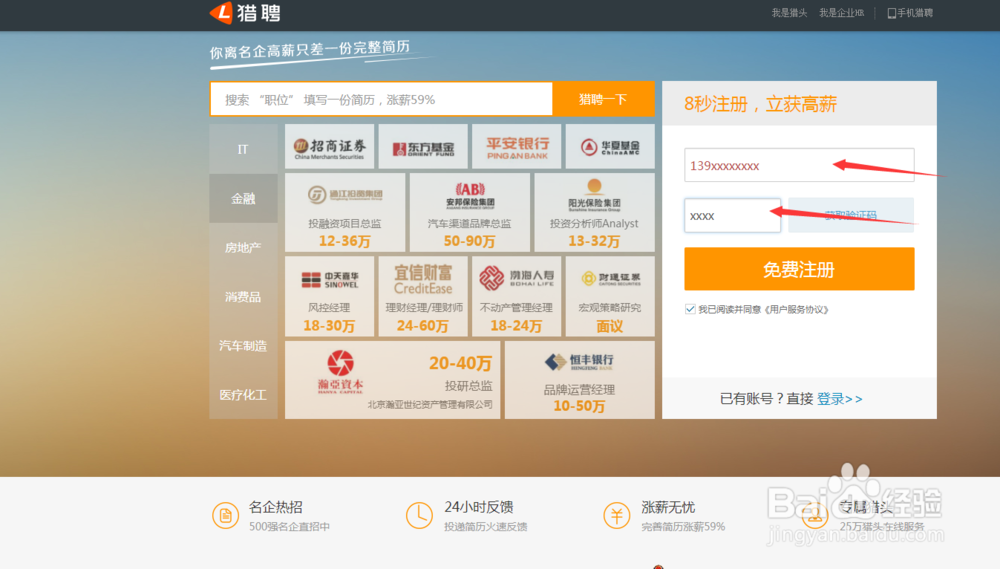This screenshot has width=1000, height=569.
Task: Click the 名企热招 document icon
Action: pos(225,515)
